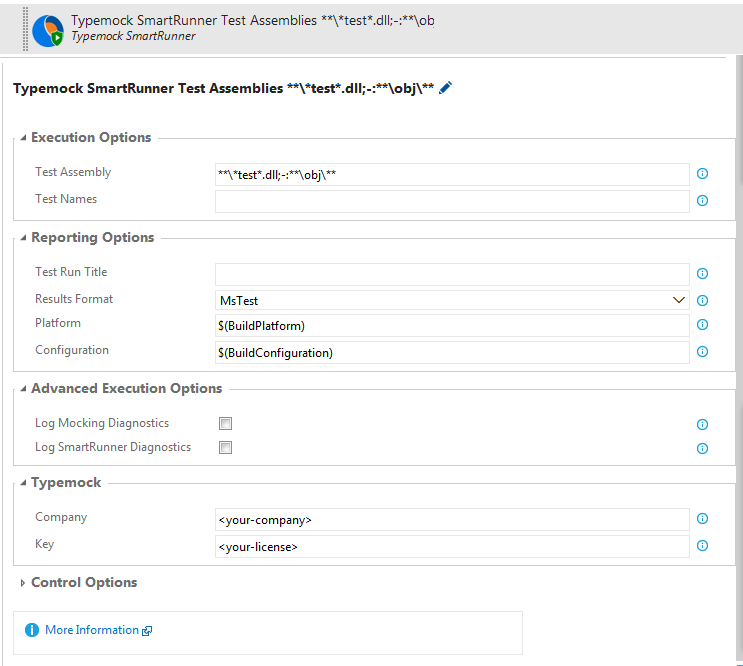Open the More Information link

point(92,630)
